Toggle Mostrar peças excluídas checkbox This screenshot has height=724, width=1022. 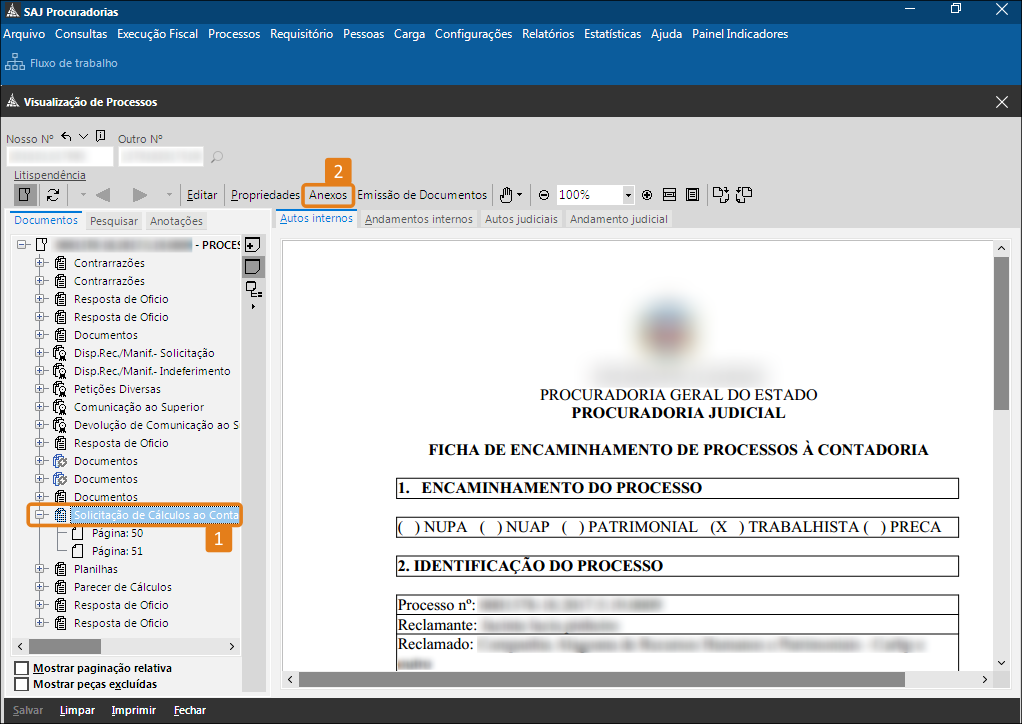tap(22, 685)
